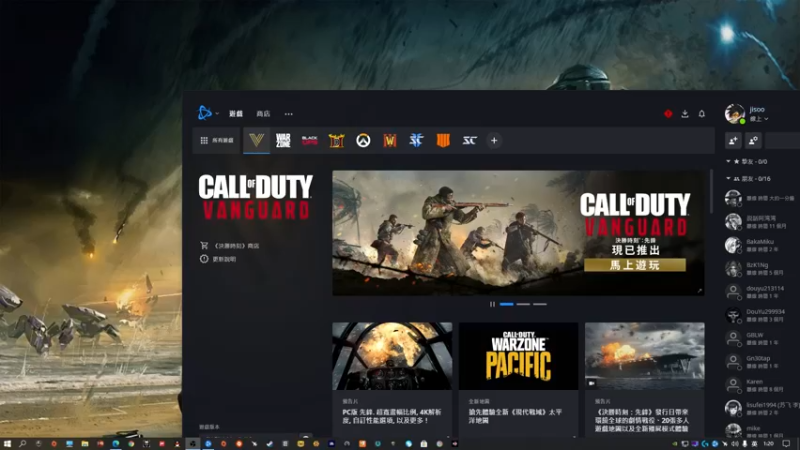Select the second carousel indicator

pos(523,304)
